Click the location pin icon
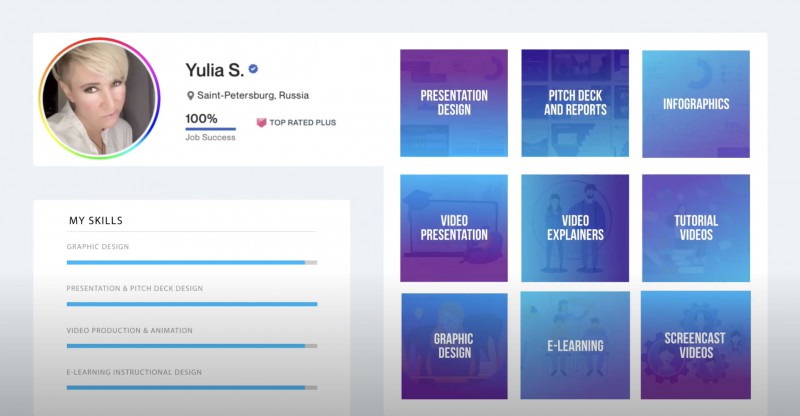This screenshot has width=800, height=416. (190, 96)
